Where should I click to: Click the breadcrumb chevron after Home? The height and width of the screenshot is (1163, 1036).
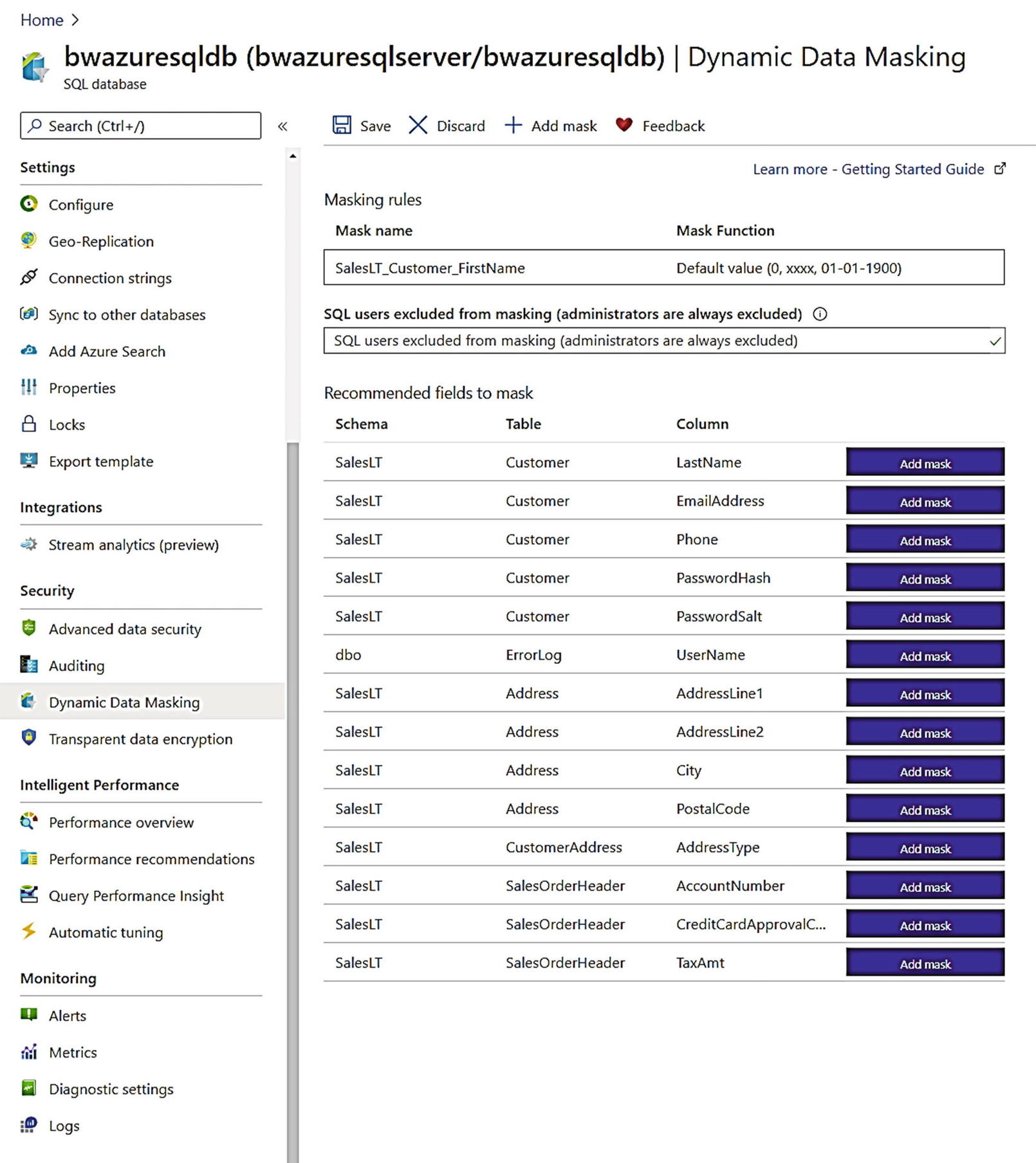[x=75, y=20]
